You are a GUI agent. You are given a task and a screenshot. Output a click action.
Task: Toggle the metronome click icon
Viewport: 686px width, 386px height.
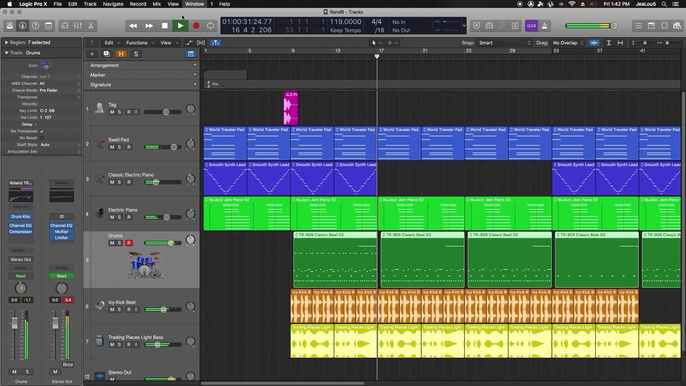coord(544,26)
